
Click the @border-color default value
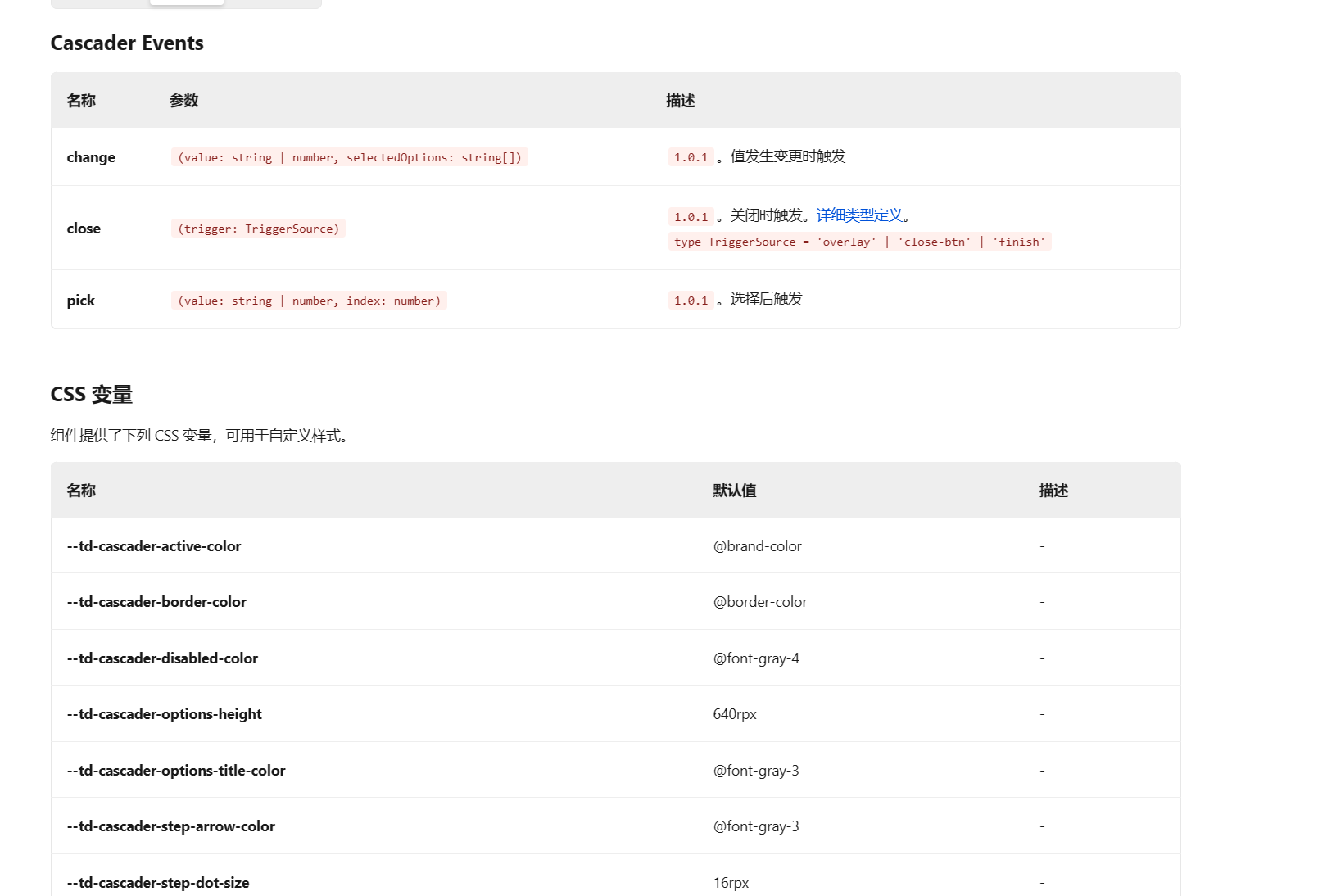[x=760, y=602]
